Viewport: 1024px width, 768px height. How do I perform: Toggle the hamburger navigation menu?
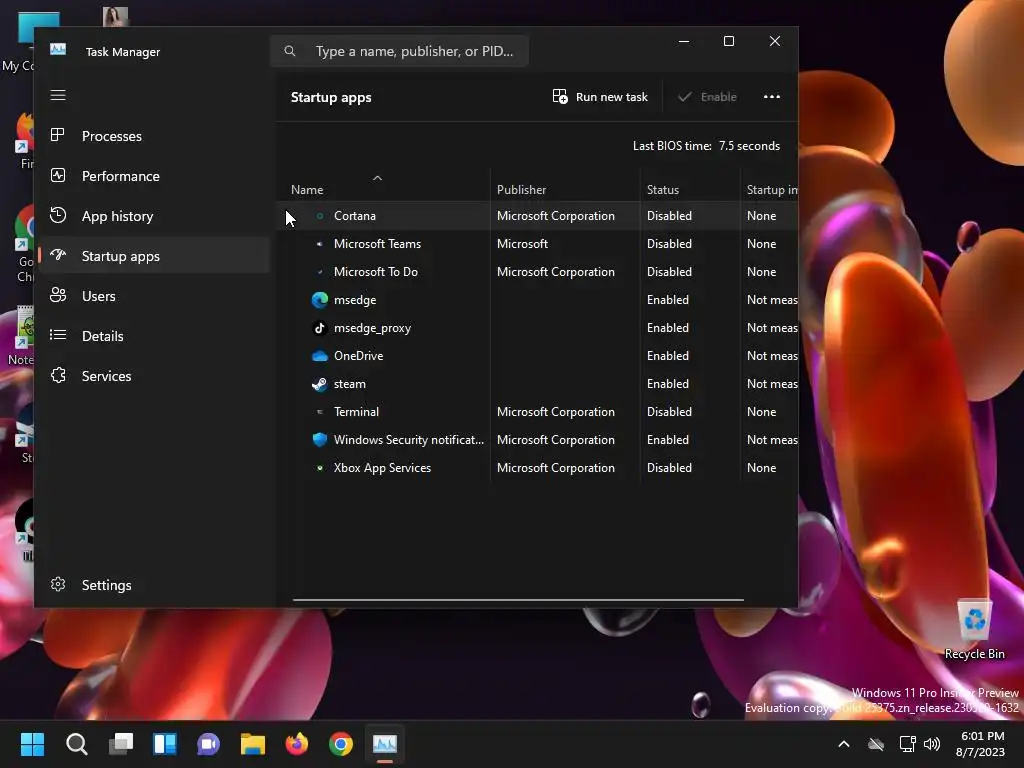pos(58,95)
